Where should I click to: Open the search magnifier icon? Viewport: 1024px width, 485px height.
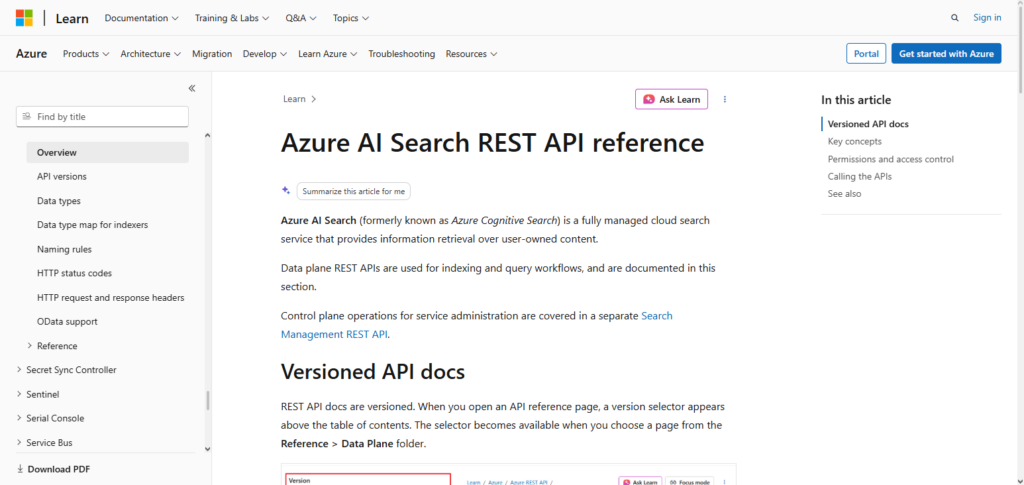click(955, 18)
